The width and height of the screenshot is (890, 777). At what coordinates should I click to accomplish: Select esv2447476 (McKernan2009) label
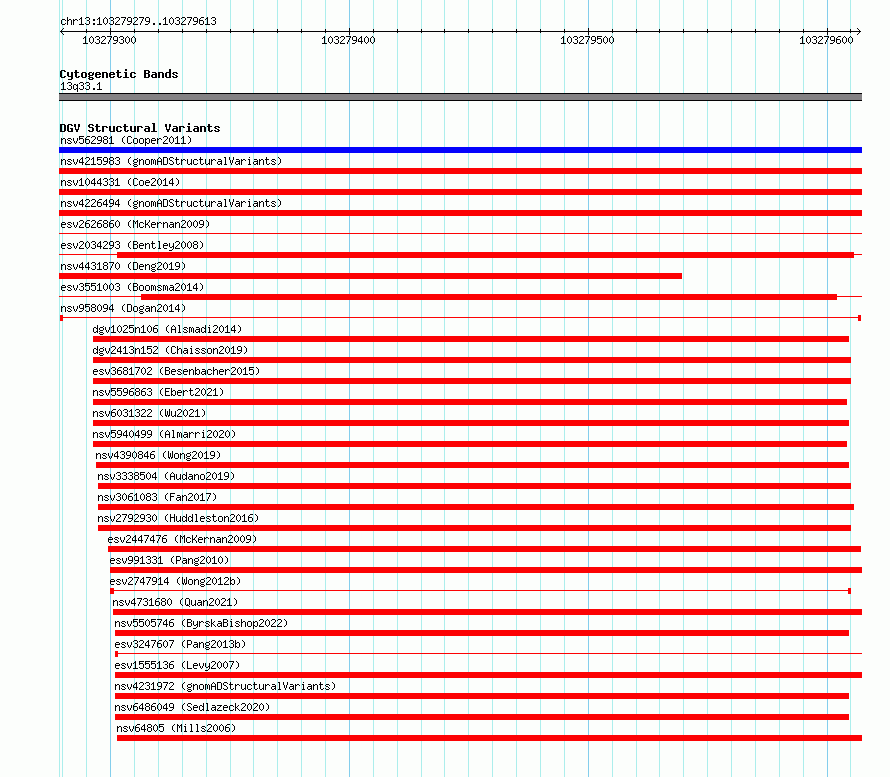click(182, 539)
